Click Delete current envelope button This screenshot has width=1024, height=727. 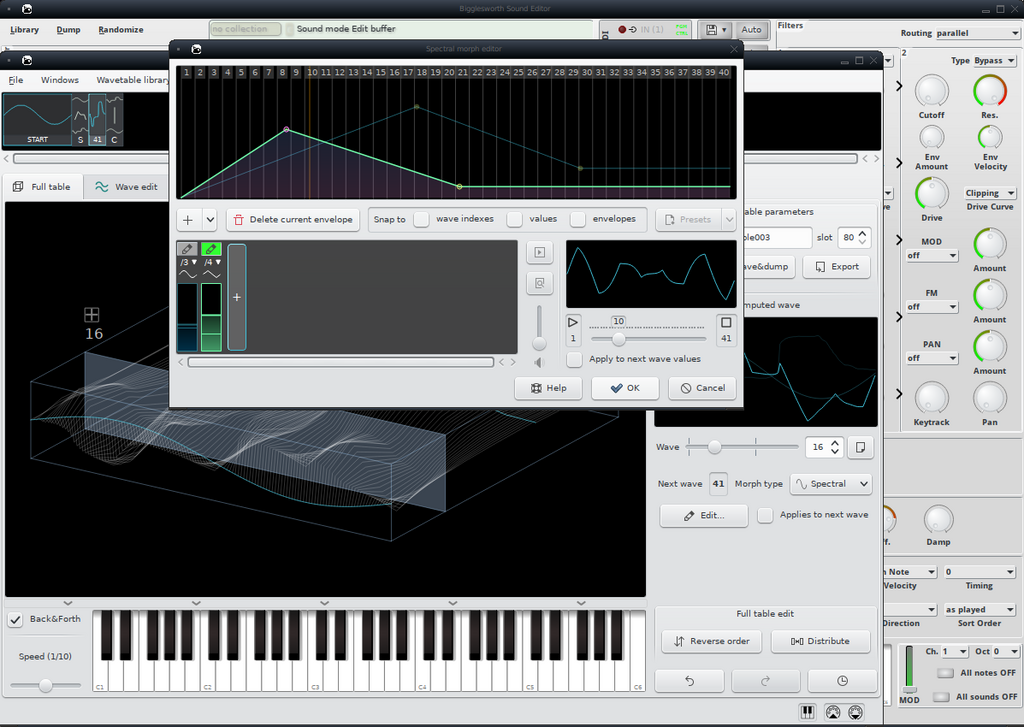tap(293, 219)
